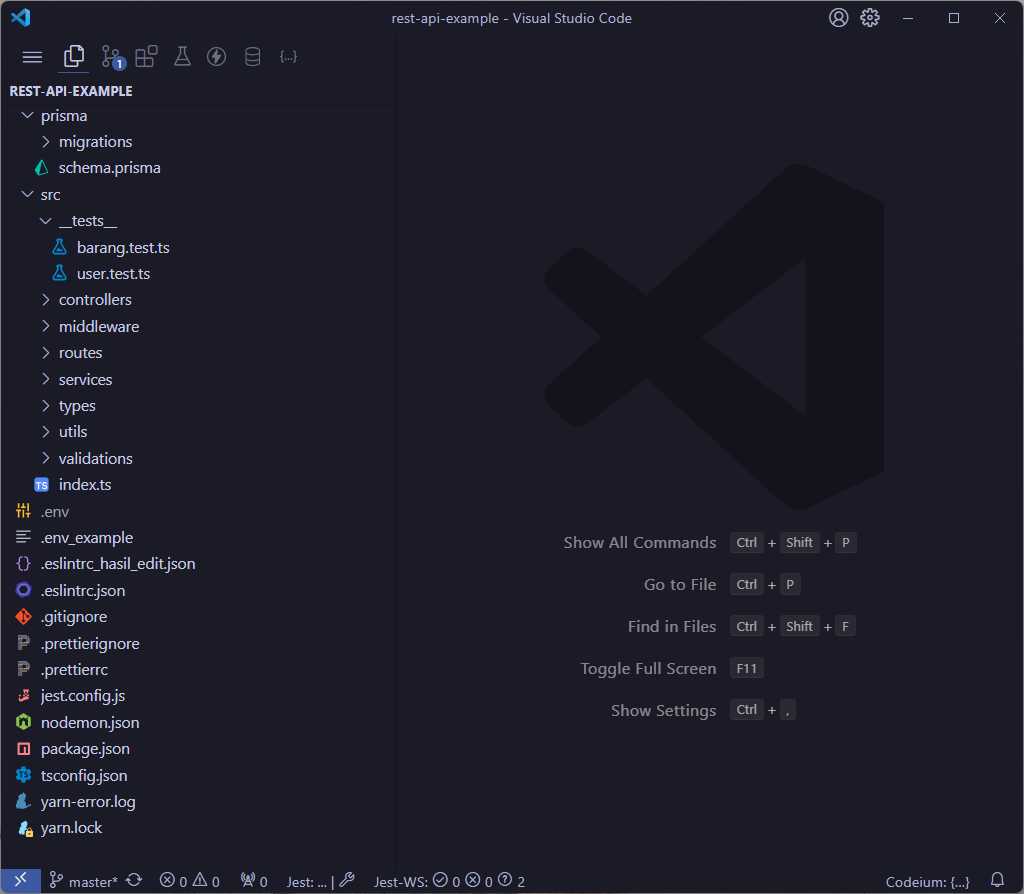Click the ports forwarded antenna indicator
This screenshot has width=1024, height=894.
click(x=253, y=882)
